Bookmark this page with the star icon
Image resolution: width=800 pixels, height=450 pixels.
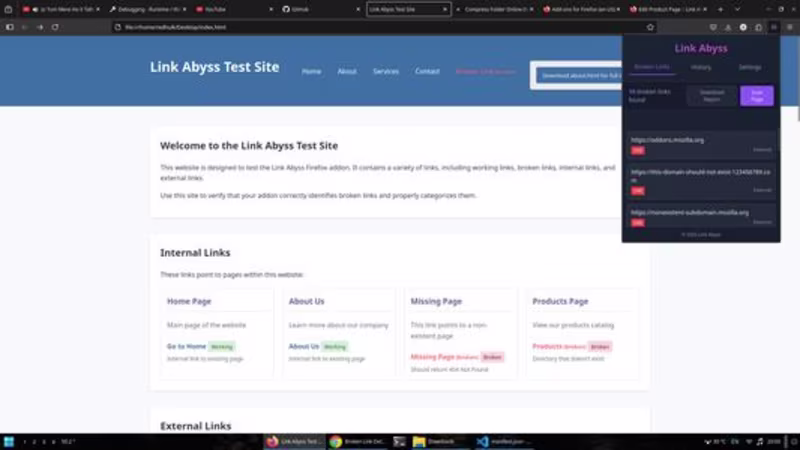pos(650,27)
